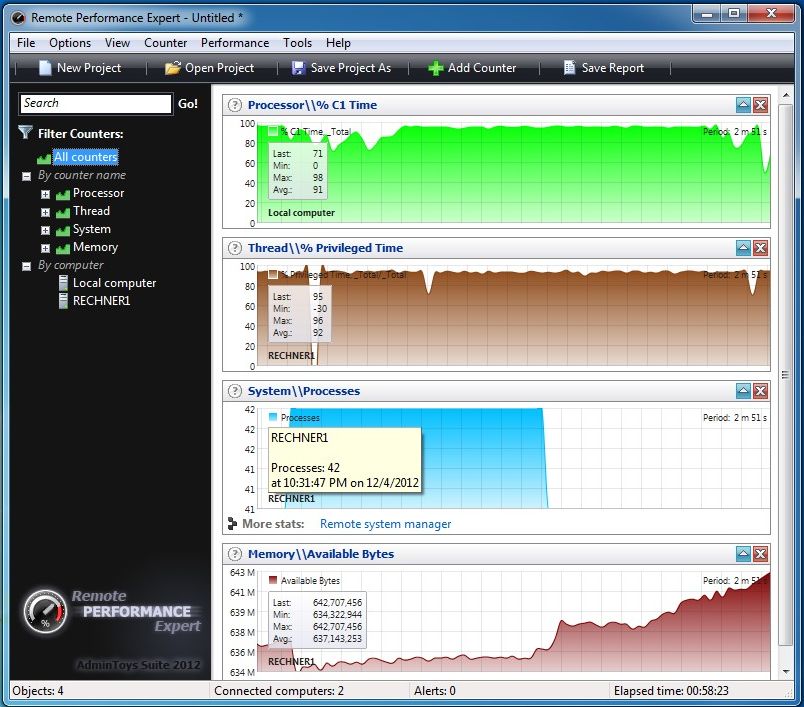Click the Processes legend color swatch
Screen dimensions: 804x707
point(273,417)
